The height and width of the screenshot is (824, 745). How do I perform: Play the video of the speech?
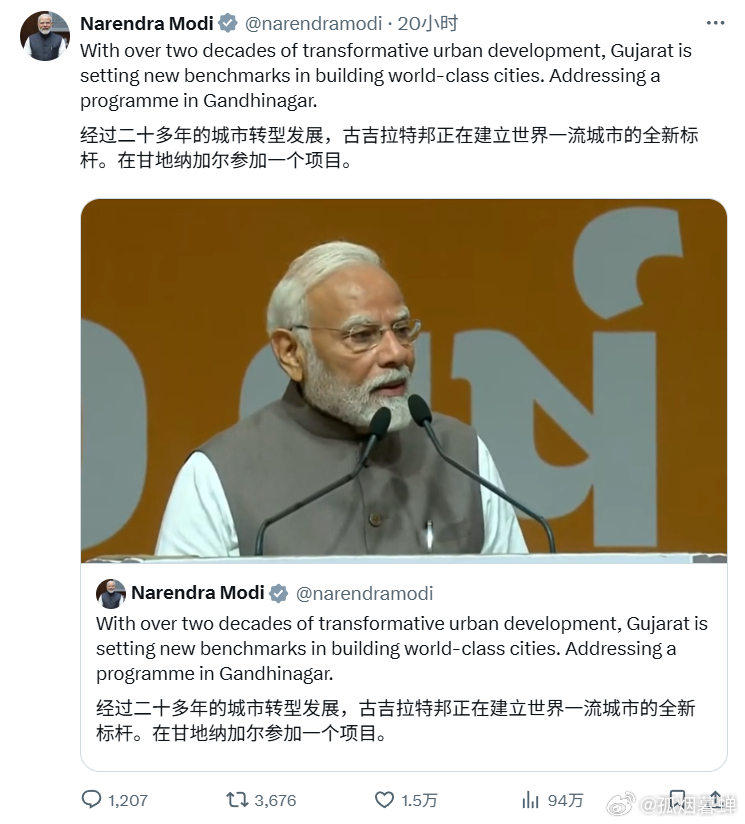[403, 380]
